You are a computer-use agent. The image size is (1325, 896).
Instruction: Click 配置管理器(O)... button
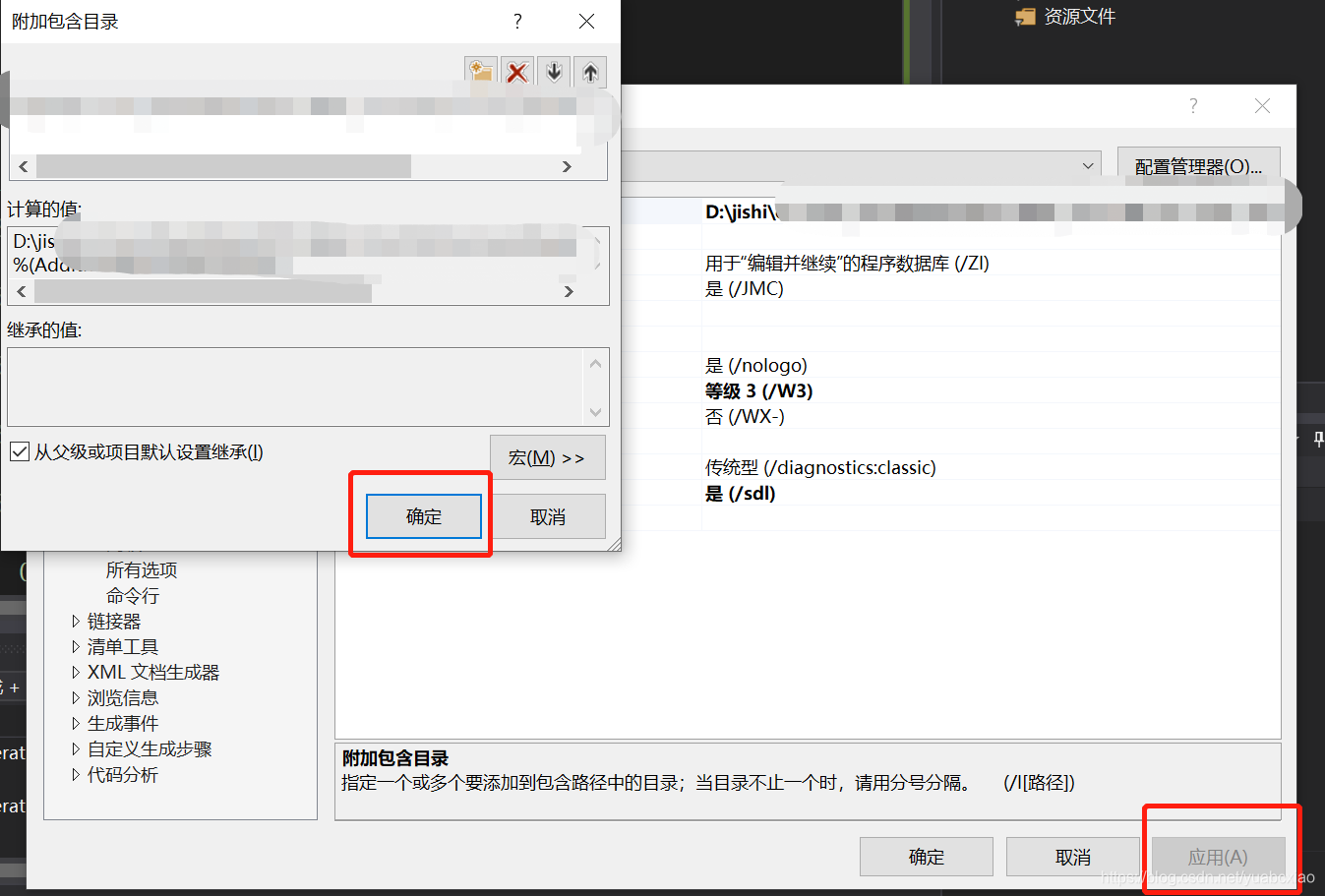point(1198,166)
